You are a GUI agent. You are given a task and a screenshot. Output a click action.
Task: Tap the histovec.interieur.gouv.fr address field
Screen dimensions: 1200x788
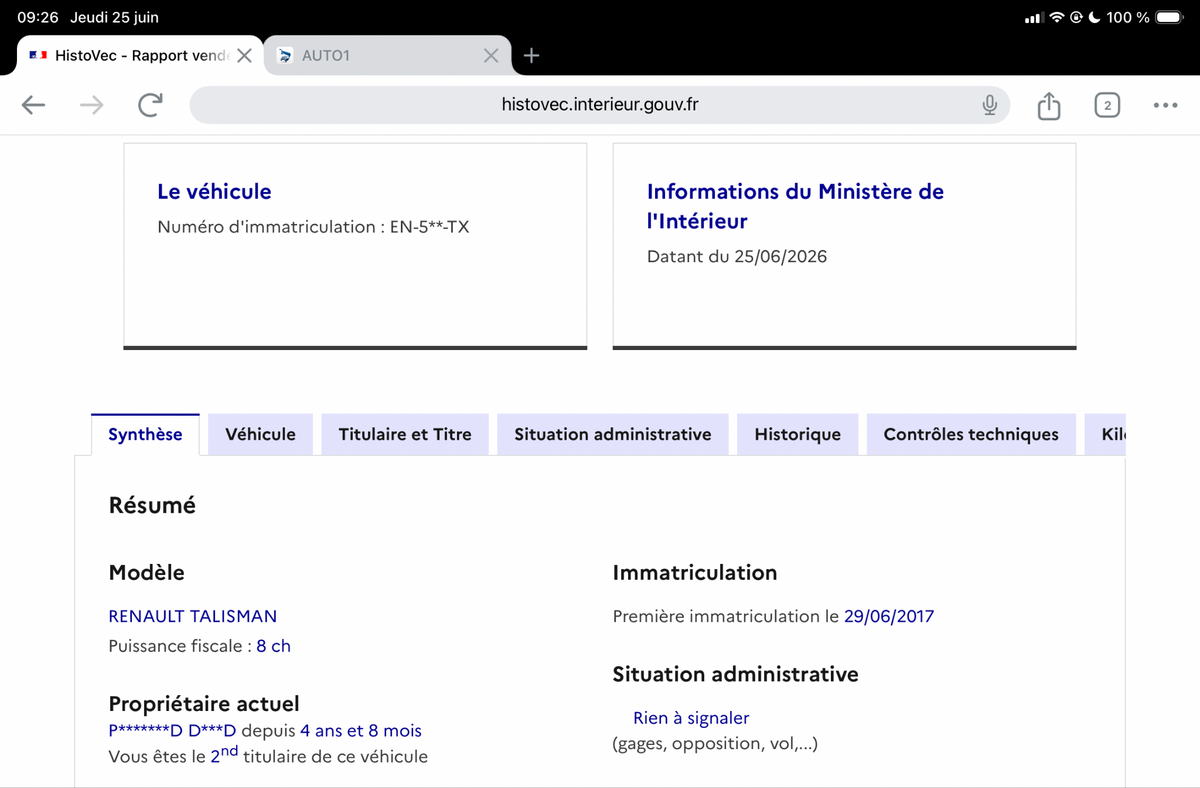click(600, 105)
